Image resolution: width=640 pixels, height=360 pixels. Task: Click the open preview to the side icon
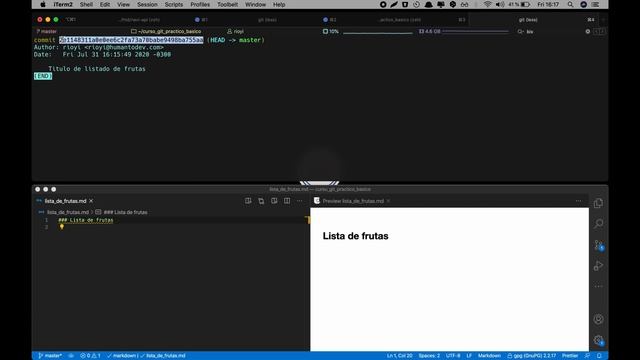coord(274,201)
